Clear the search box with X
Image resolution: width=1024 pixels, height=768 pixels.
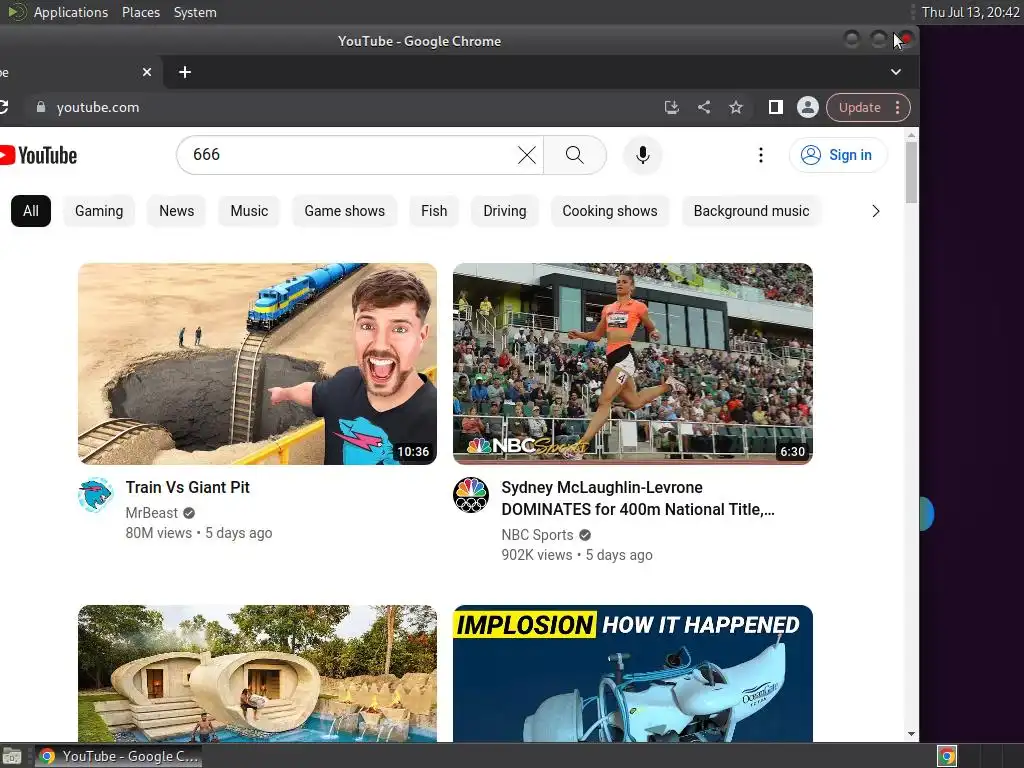526,155
